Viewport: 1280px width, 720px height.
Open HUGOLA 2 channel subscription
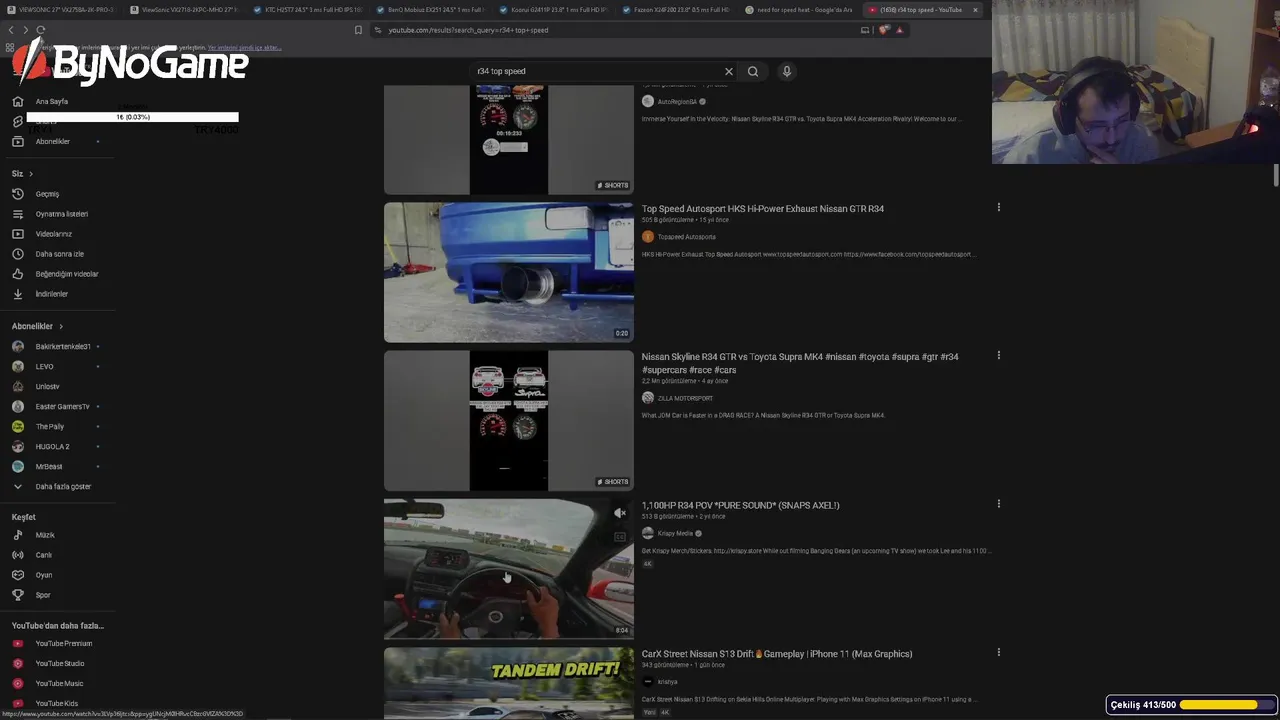pos(52,446)
